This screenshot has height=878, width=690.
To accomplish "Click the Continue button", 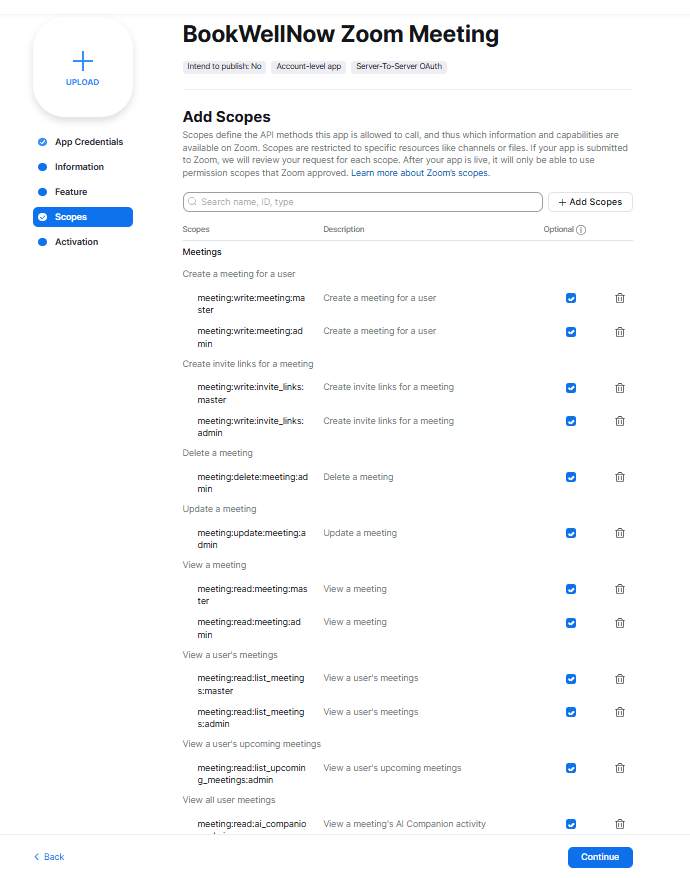I will click(x=600, y=857).
